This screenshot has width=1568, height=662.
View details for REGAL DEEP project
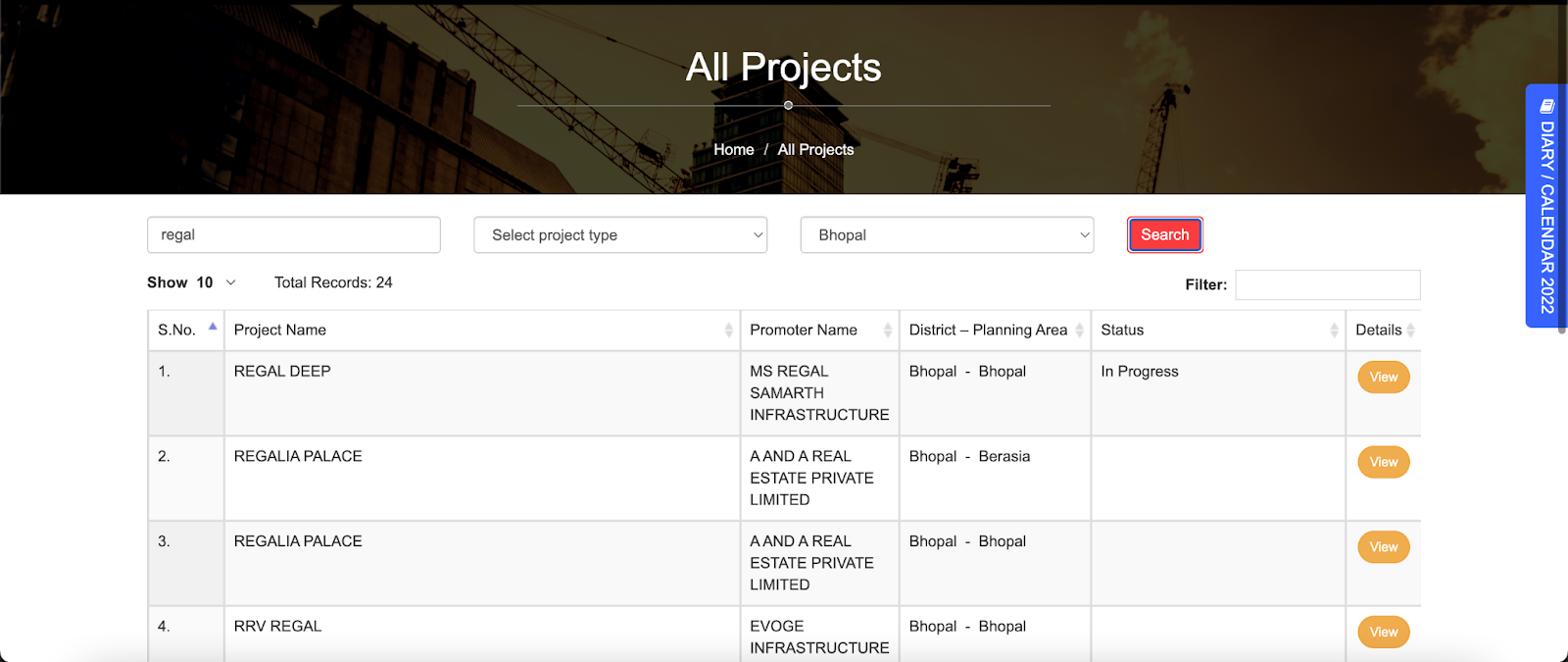click(x=1383, y=378)
